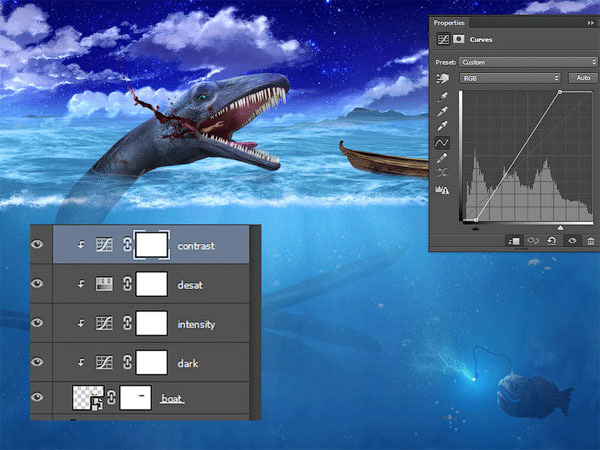This screenshot has width=600, height=450.
Task: Select the boat layer smart object thumbnail
Action: click(88, 398)
